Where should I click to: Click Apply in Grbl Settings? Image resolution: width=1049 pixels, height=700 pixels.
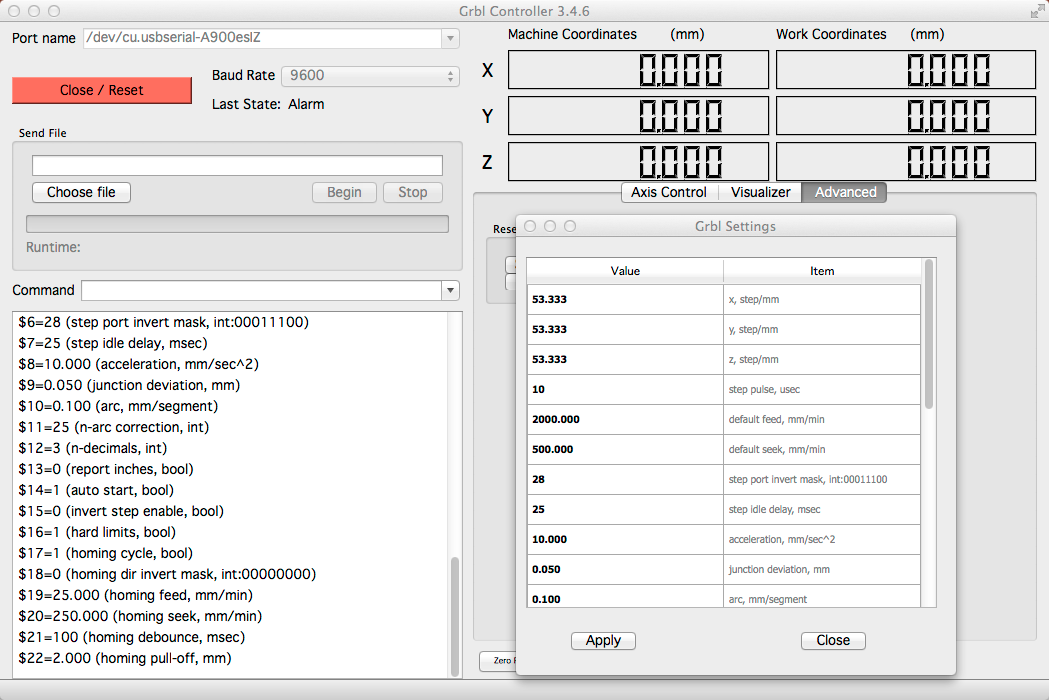click(603, 640)
